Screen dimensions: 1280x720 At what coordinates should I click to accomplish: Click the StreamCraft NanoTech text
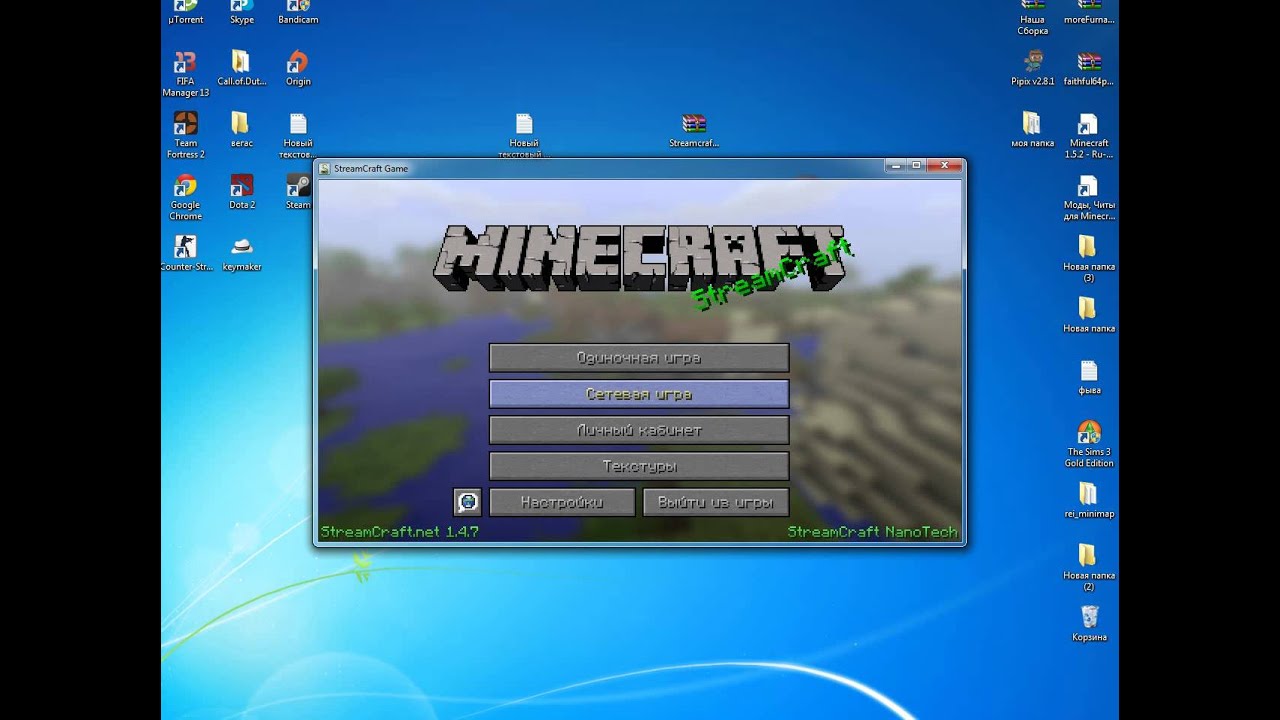click(x=872, y=532)
